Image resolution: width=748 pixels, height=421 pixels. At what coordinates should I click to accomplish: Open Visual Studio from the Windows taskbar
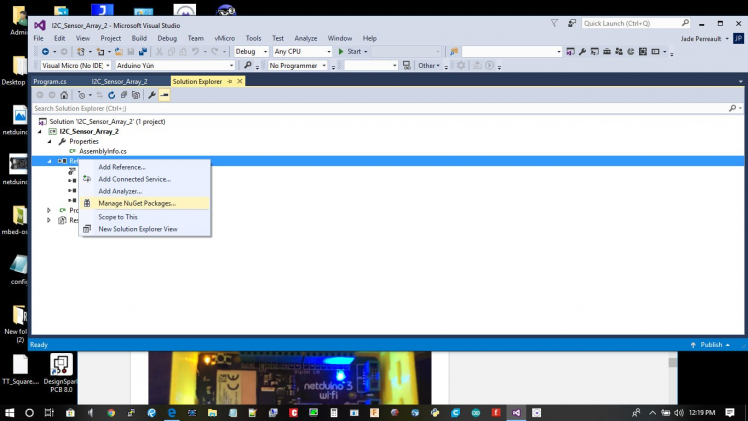[x=516, y=412]
